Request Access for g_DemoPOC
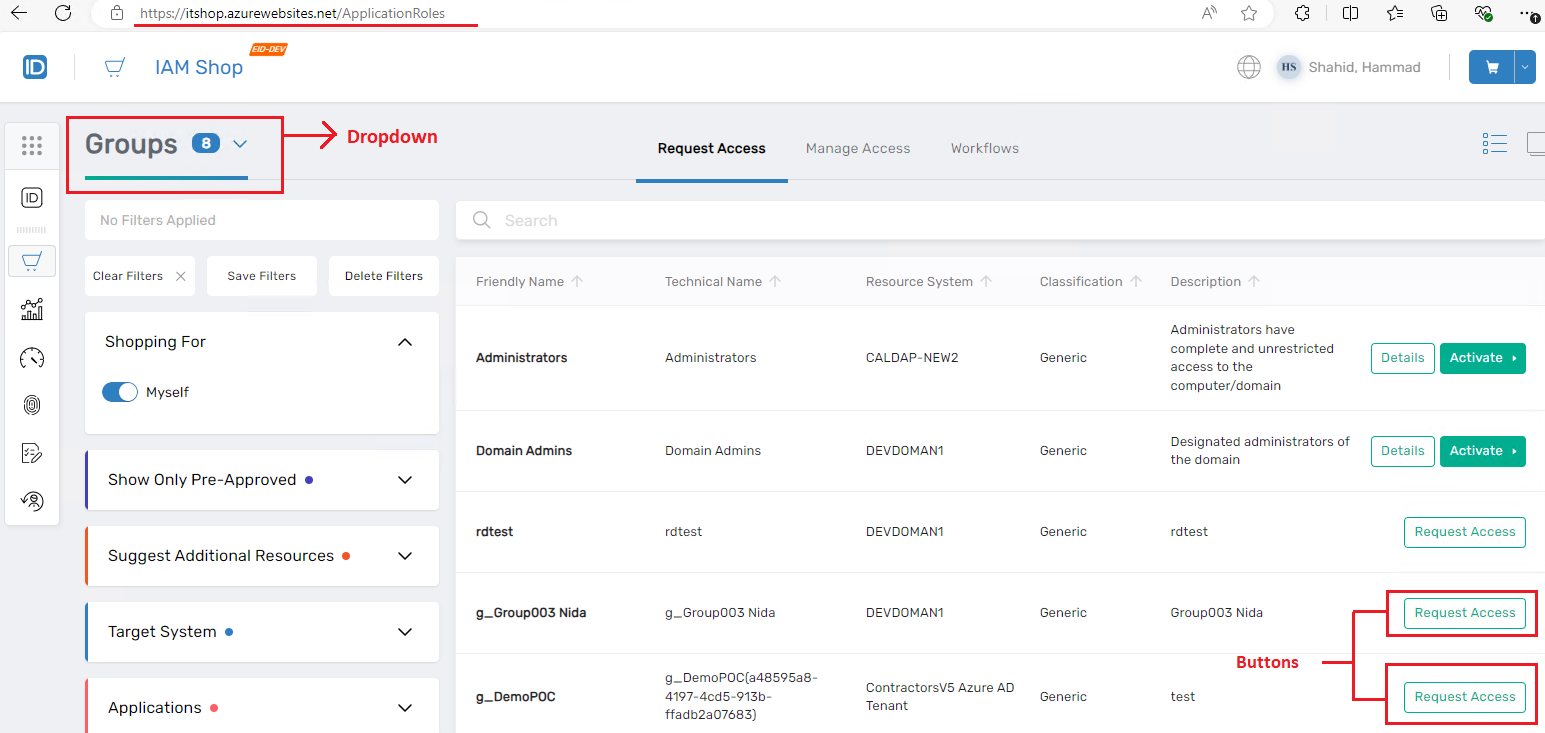This screenshot has height=733, width=1545. click(1465, 697)
